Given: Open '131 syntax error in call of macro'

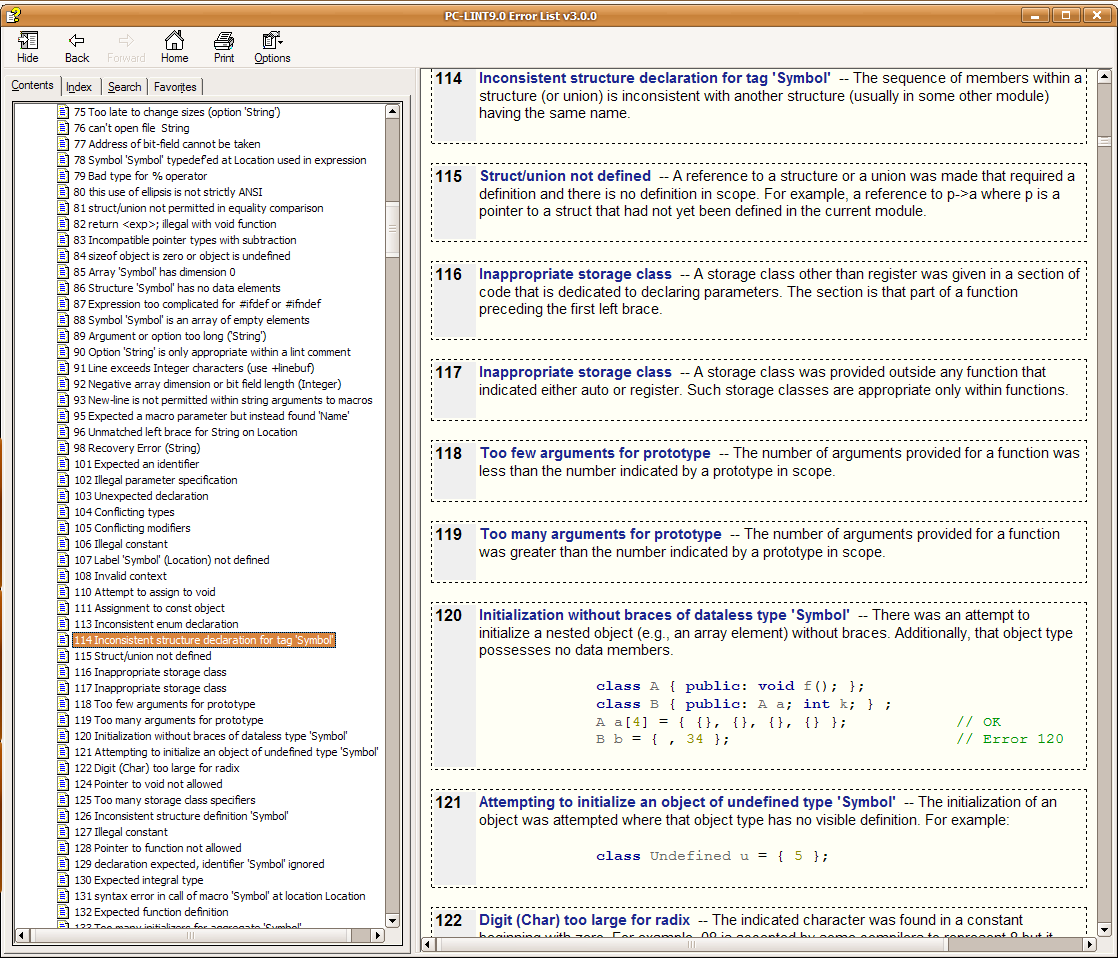Looking at the screenshot, I should click(220, 896).
